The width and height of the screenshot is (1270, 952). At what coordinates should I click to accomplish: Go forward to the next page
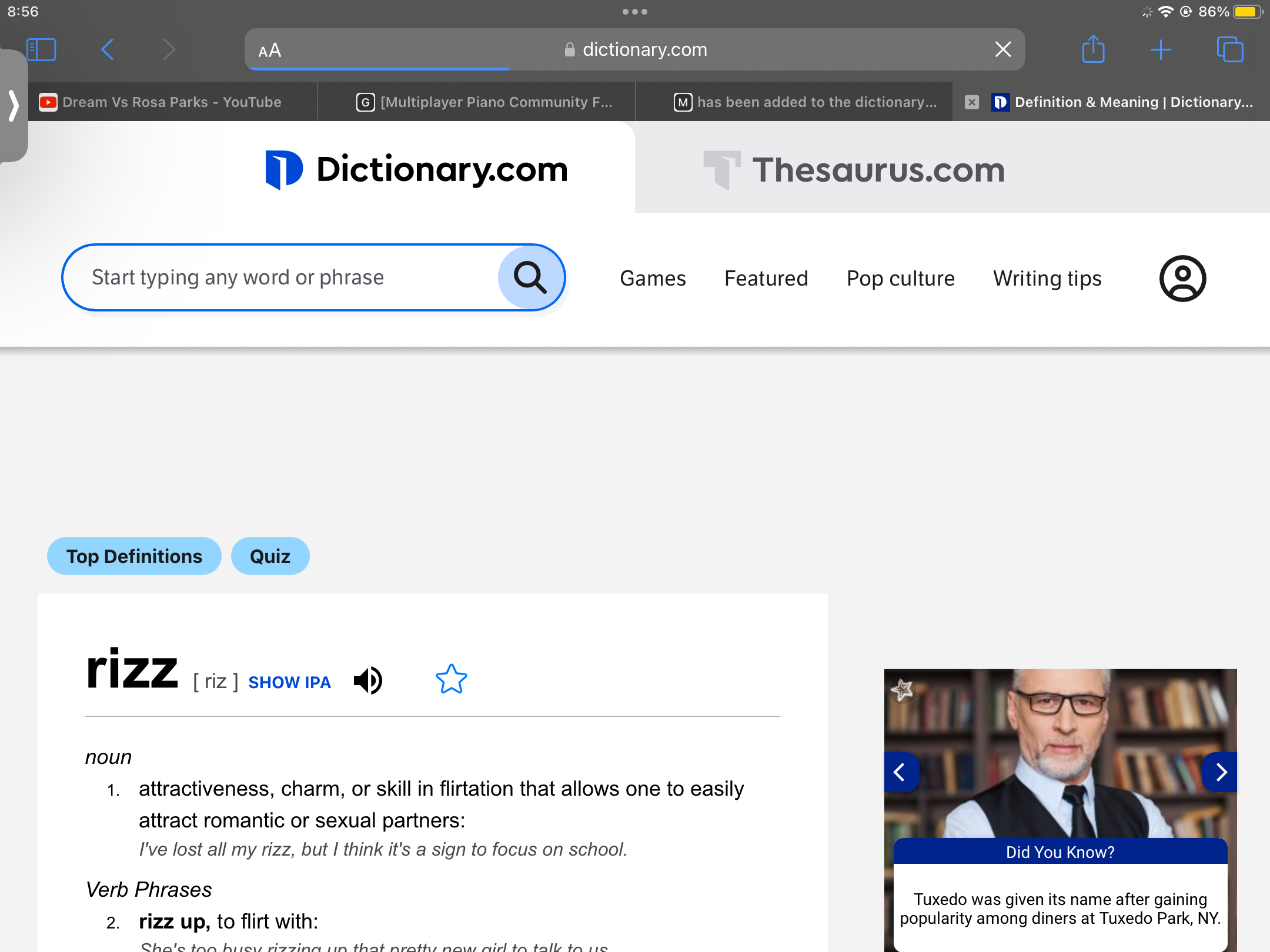pos(169,49)
